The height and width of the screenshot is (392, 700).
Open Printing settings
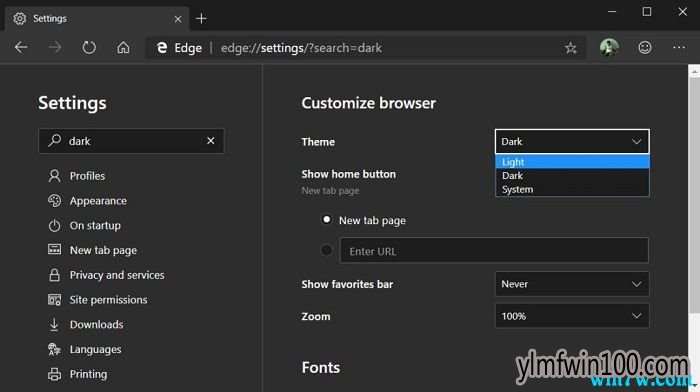coord(88,374)
